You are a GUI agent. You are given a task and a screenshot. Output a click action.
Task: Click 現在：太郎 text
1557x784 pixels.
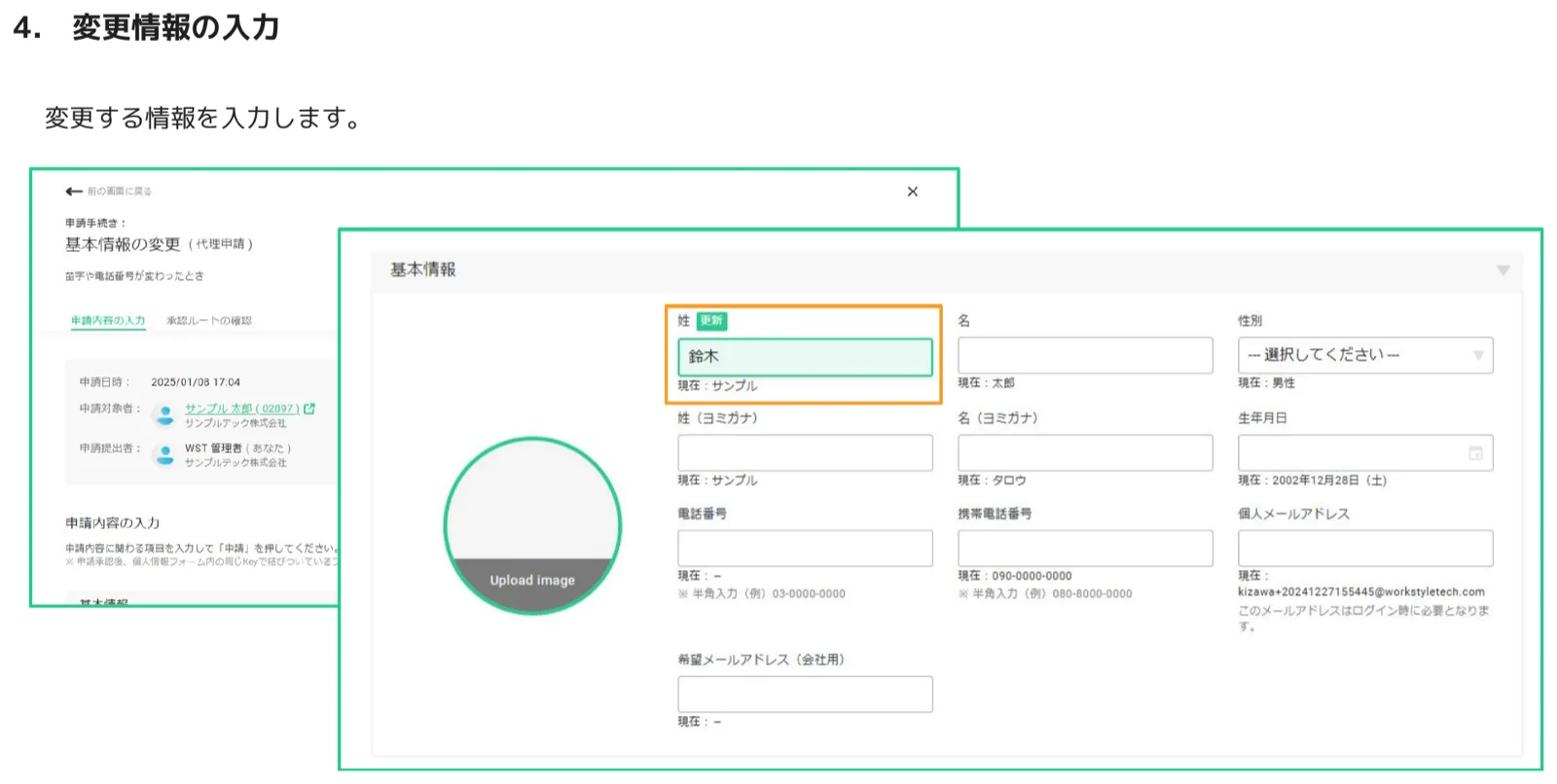pos(986,383)
